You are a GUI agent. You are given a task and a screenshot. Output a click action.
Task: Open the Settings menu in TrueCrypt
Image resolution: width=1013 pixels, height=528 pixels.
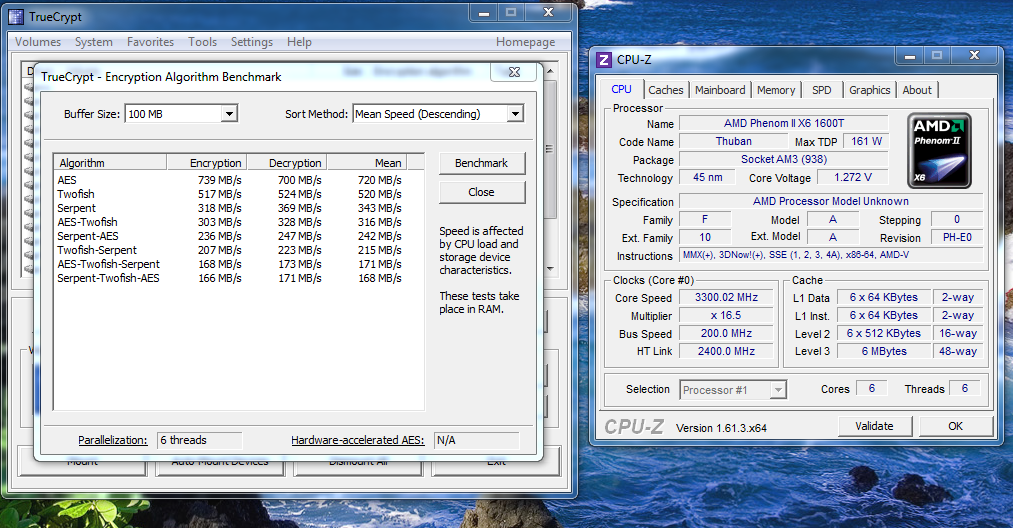[x=252, y=41]
